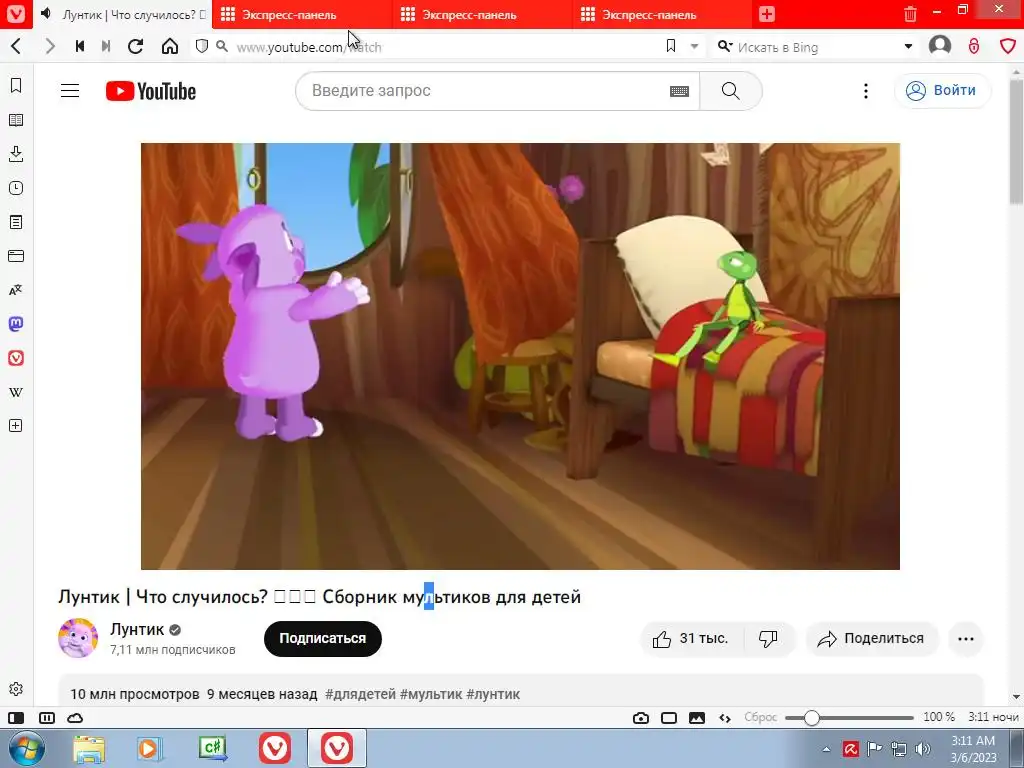Reload the current page
The image size is (1024, 768).
tap(135, 46)
